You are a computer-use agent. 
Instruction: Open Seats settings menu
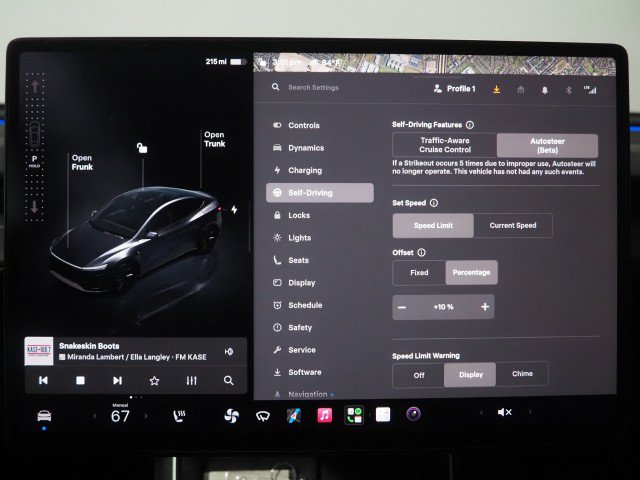[320, 260]
